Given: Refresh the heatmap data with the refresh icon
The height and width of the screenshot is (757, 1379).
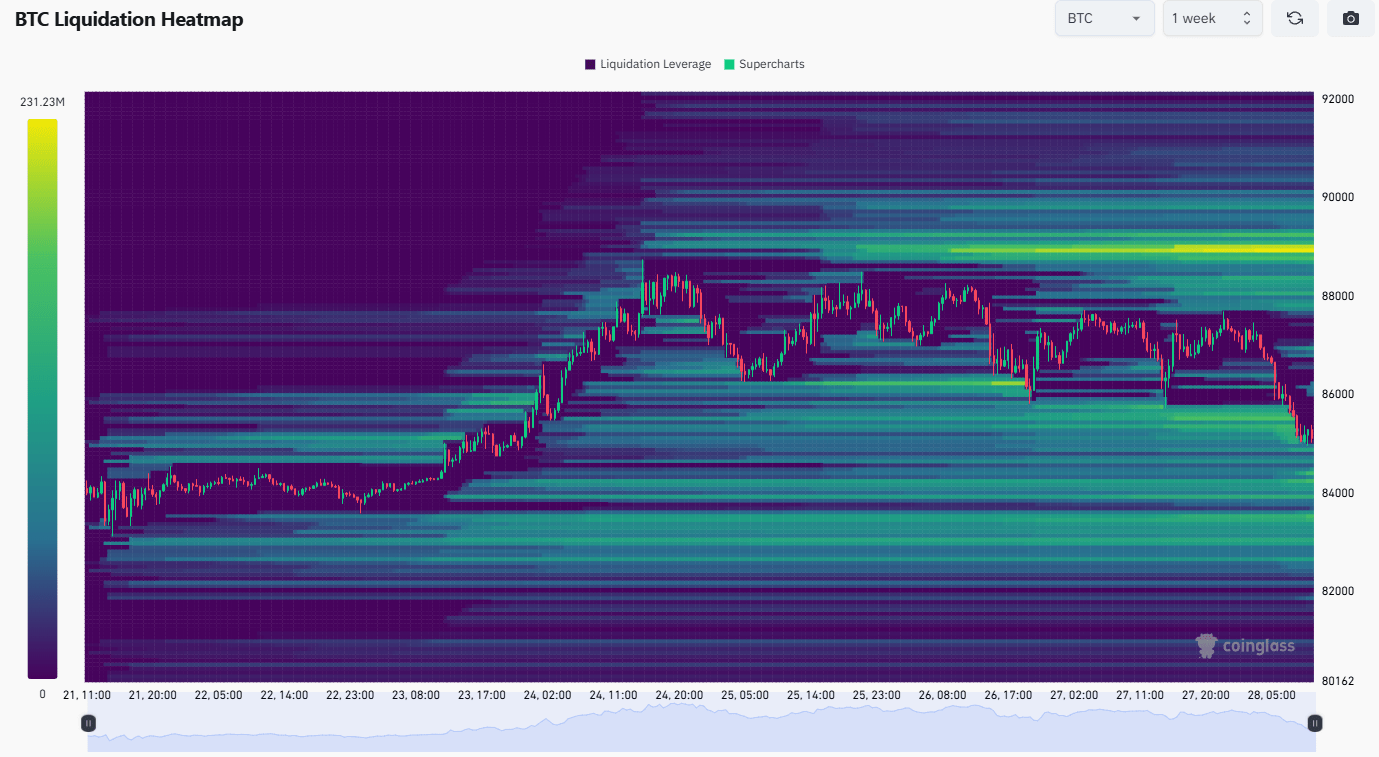Looking at the screenshot, I should (1295, 18).
